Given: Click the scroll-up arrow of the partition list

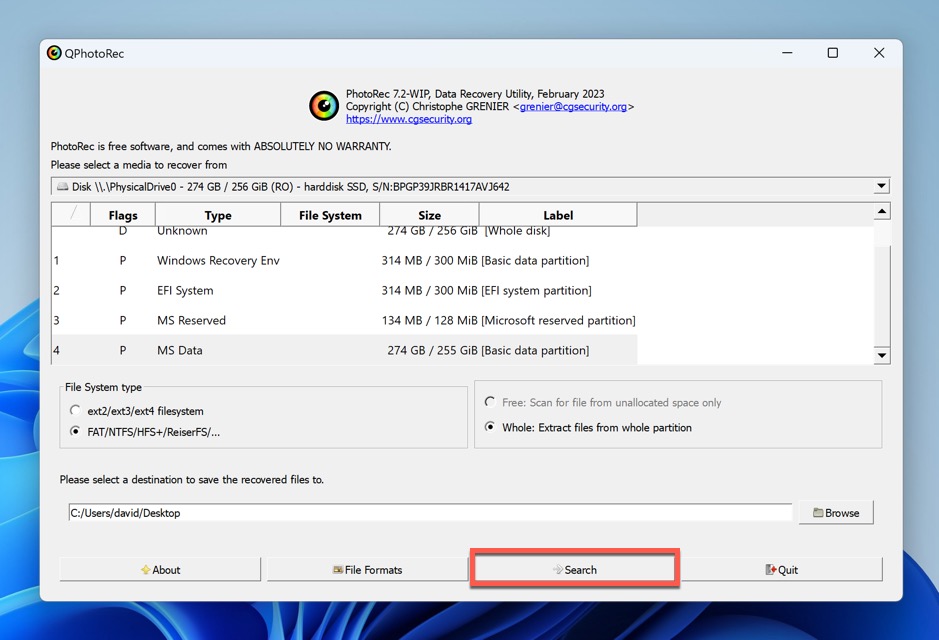Looking at the screenshot, I should pyautogui.click(x=881, y=210).
